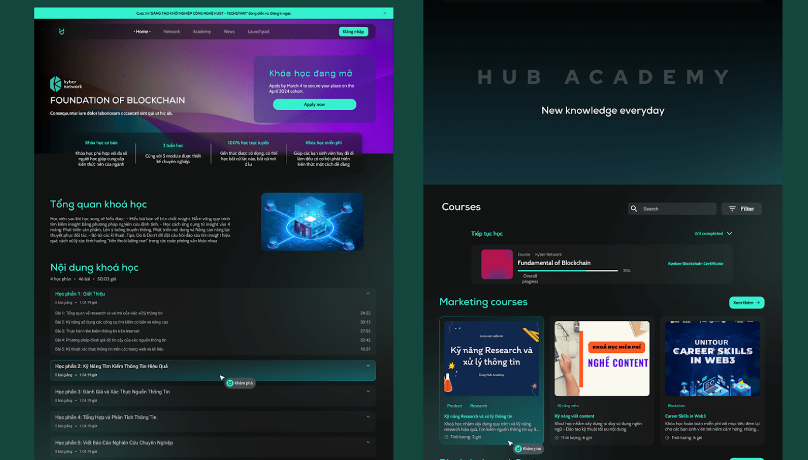Click the Fundamental of Blockchain progress bar

coord(568,270)
